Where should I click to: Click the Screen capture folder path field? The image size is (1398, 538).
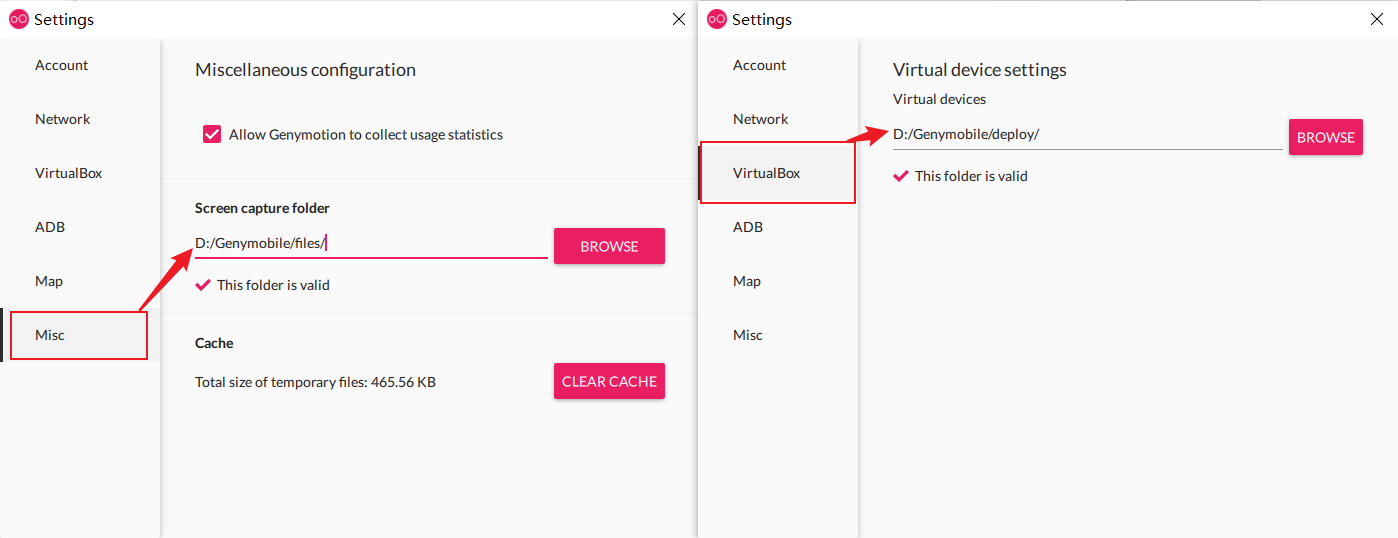[x=371, y=243]
